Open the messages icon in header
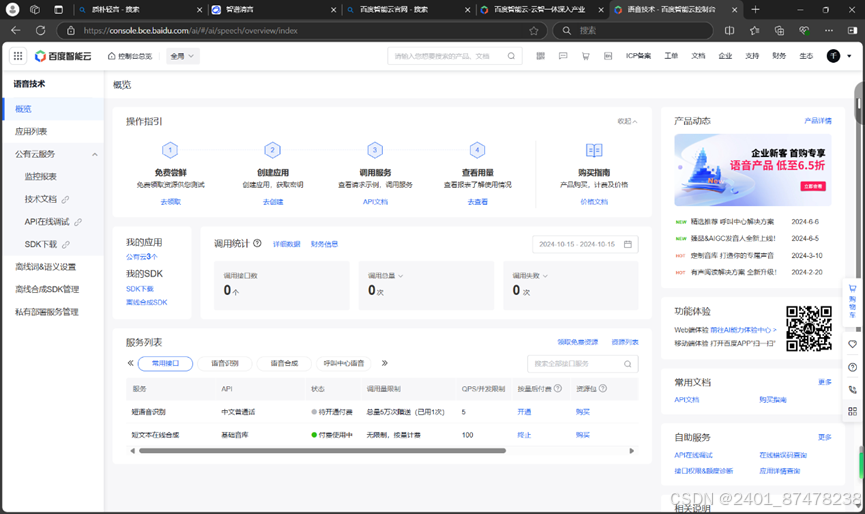This screenshot has height=514, width=865. [x=563, y=56]
